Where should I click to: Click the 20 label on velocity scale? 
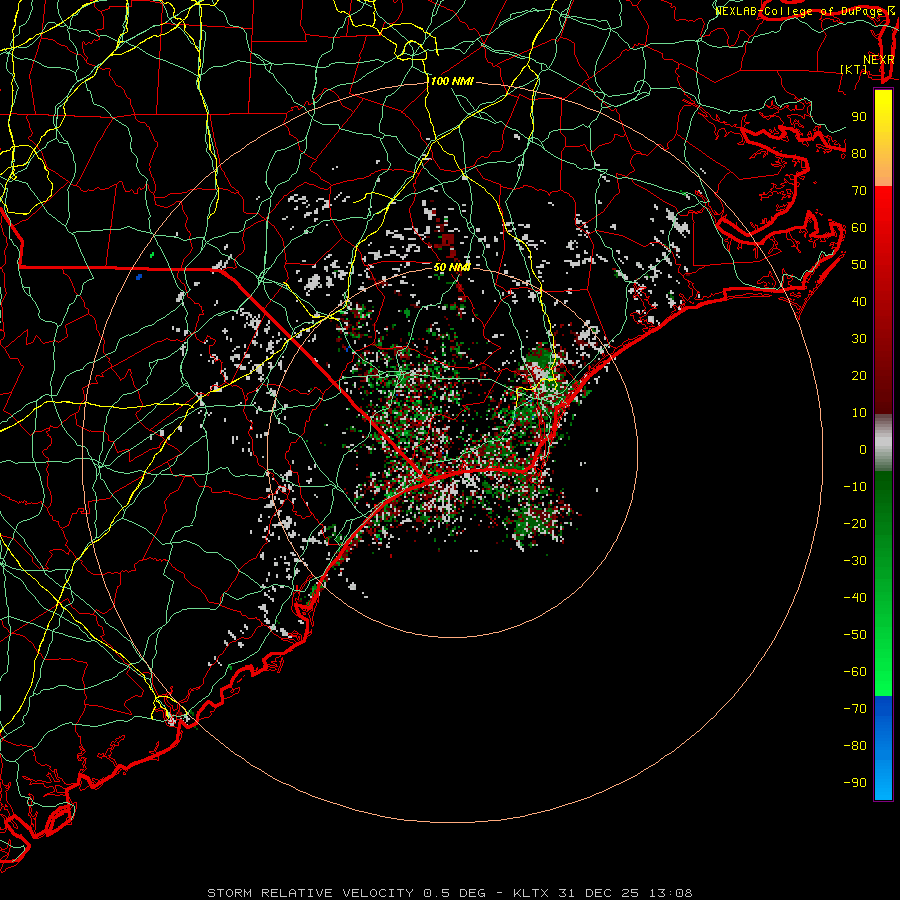(x=859, y=375)
